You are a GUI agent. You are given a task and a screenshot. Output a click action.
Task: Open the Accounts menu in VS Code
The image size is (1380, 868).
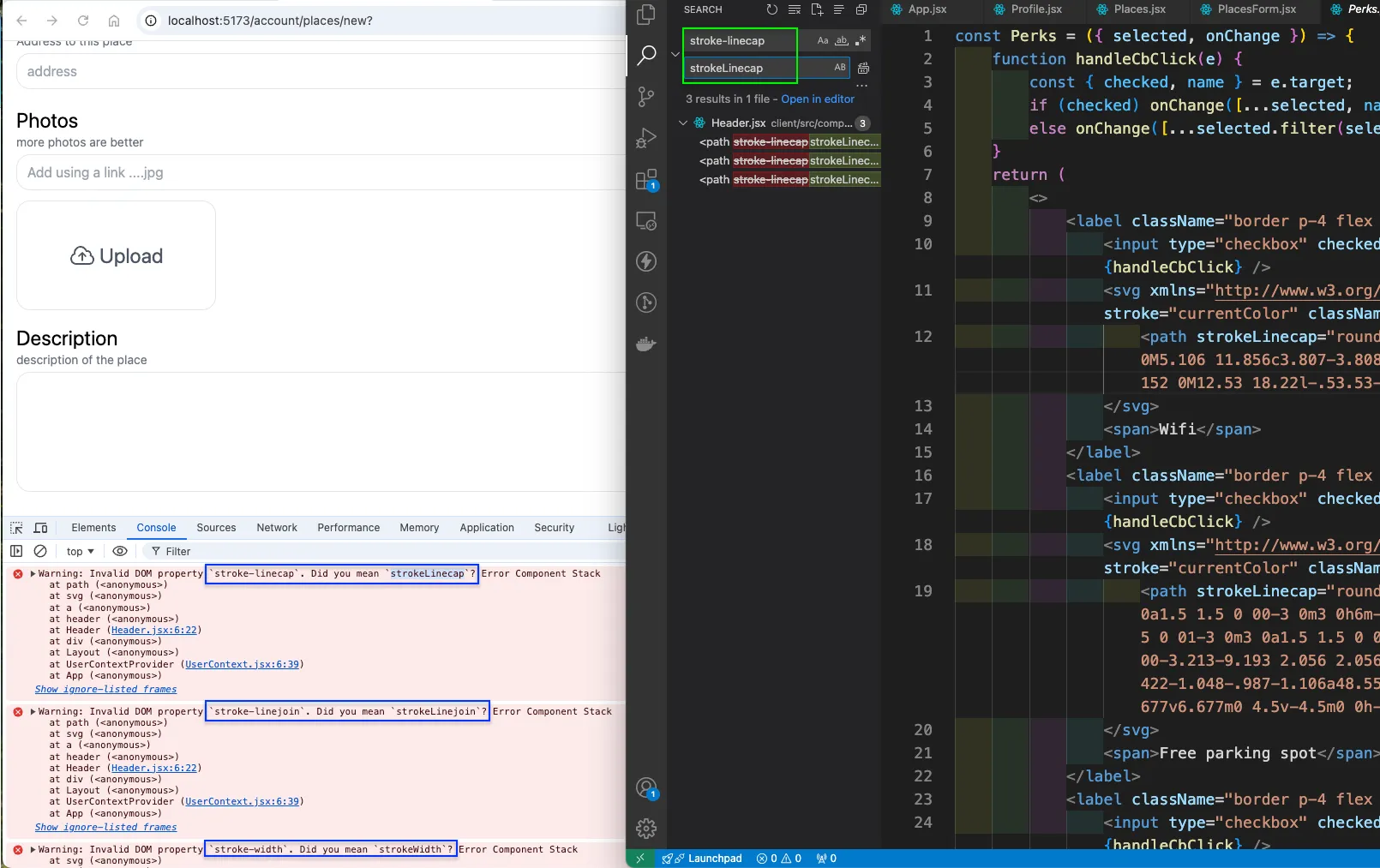646,788
